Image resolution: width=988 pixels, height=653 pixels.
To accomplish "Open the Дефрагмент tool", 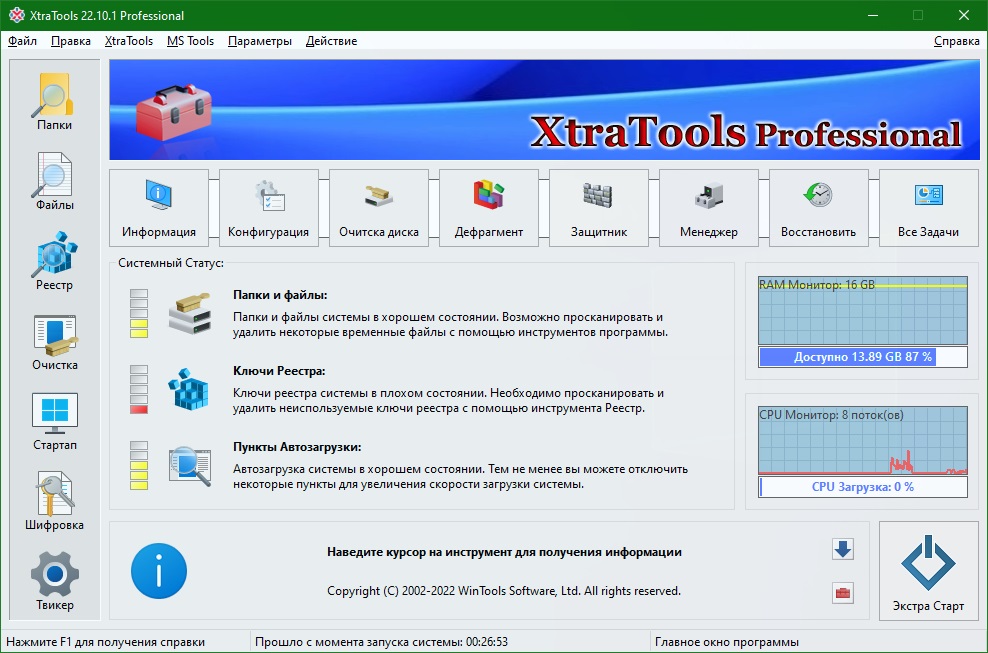I will click(488, 207).
